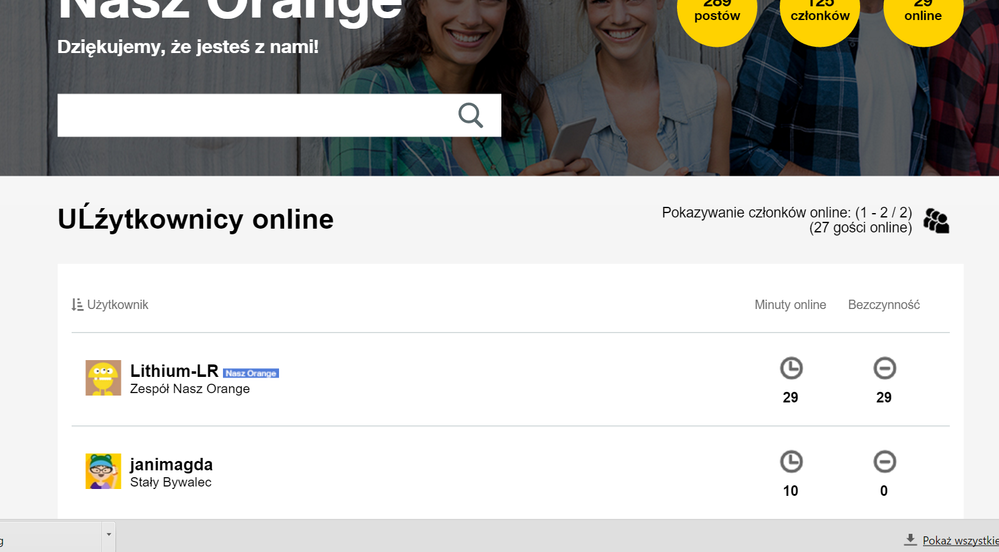Click the online yellow stat circle
999x552 pixels.
923,13
